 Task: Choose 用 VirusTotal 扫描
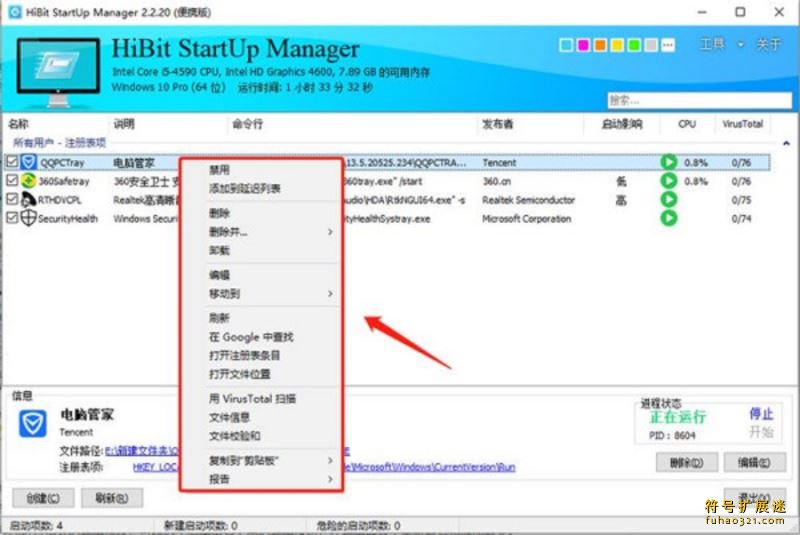point(253,399)
